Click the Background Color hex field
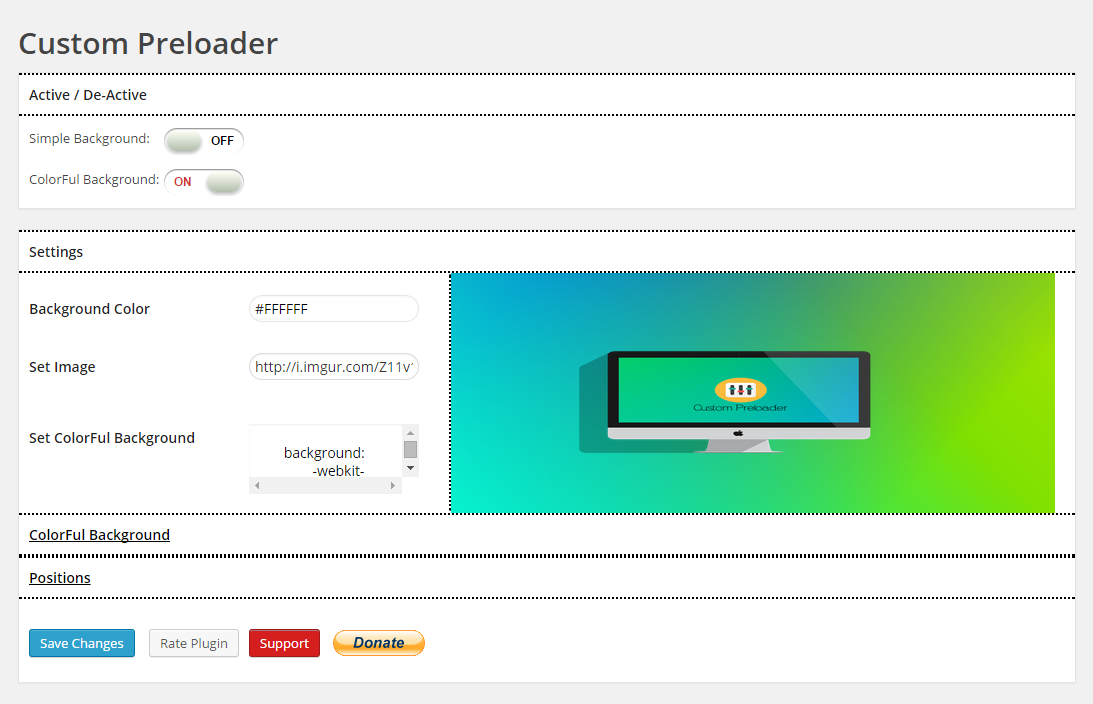Viewport: 1093px width, 704px height. pyautogui.click(x=334, y=309)
